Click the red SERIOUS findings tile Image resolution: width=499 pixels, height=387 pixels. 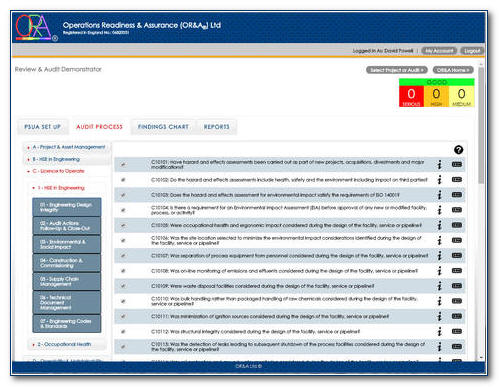pyautogui.click(x=411, y=96)
